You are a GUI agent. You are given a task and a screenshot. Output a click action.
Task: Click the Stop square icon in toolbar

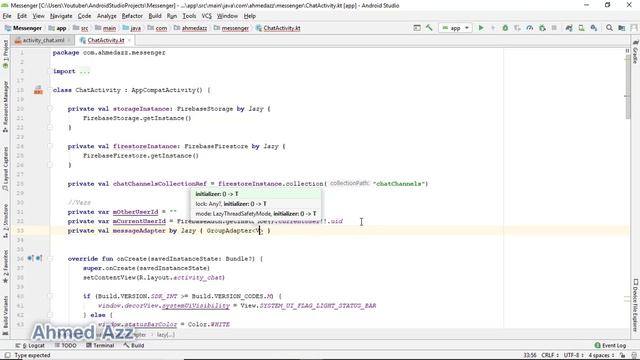point(554,28)
